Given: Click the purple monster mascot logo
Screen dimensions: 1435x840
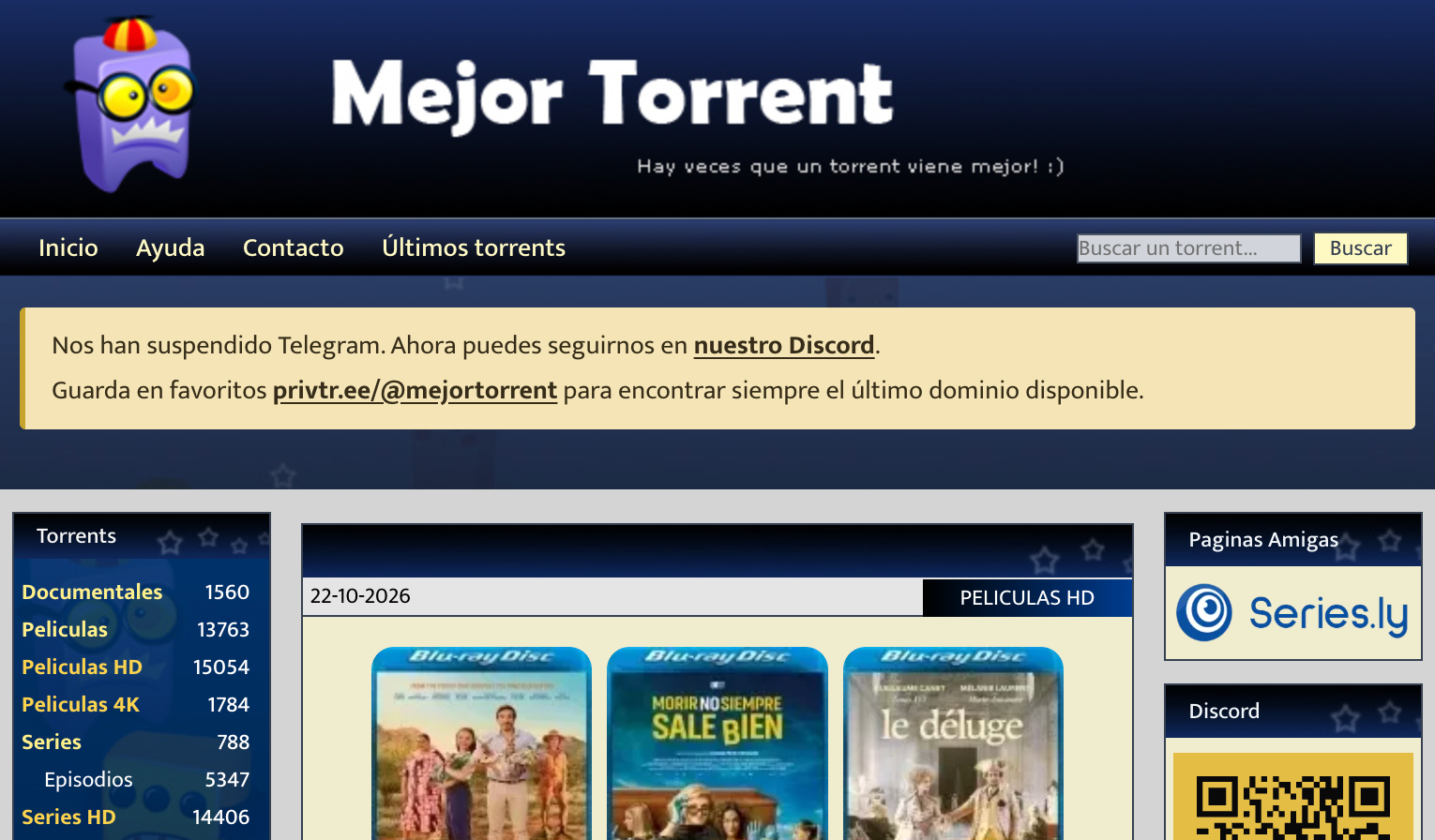Looking at the screenshot, I should click(131, 105).
